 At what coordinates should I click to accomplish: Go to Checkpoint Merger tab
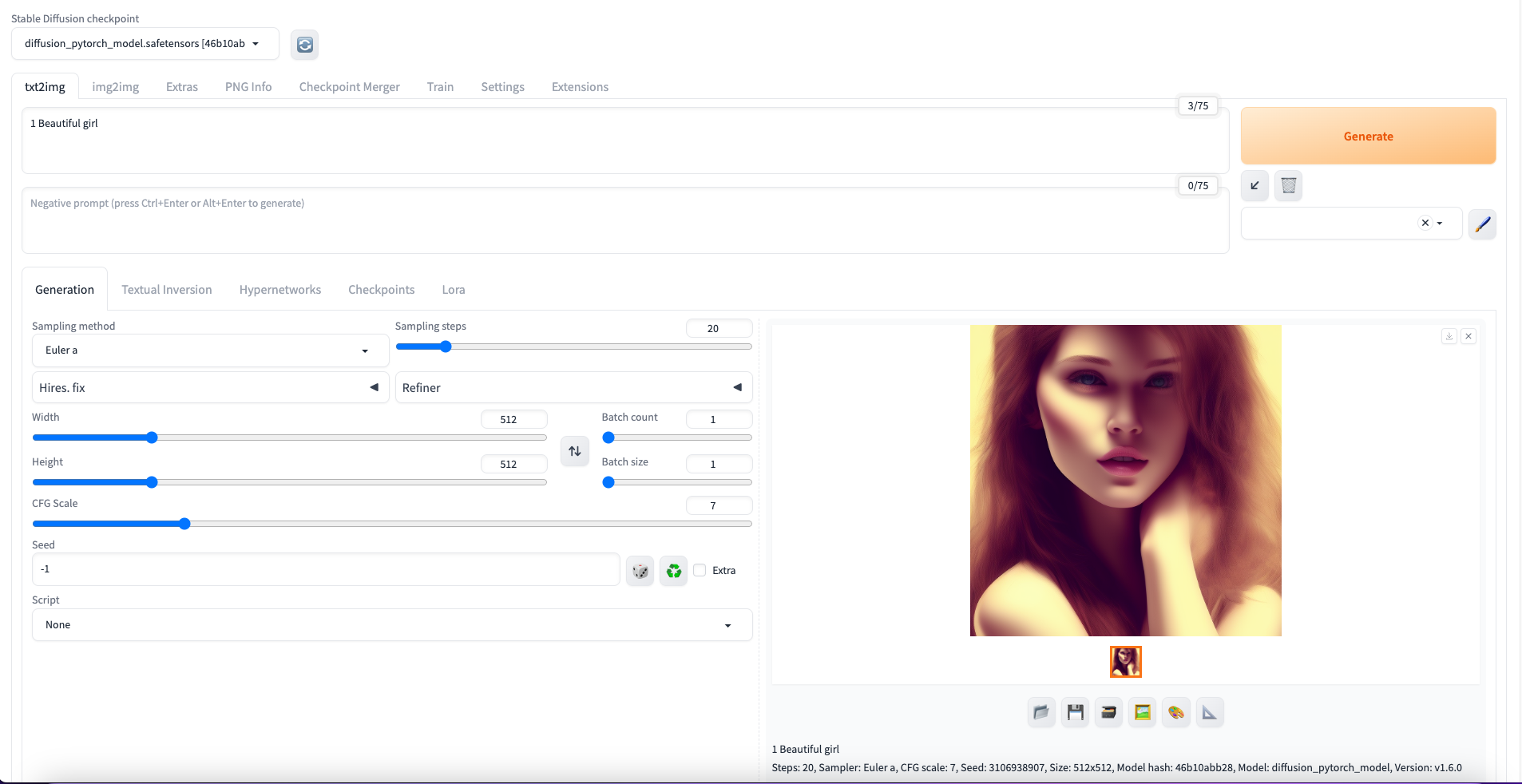[350, 86]
